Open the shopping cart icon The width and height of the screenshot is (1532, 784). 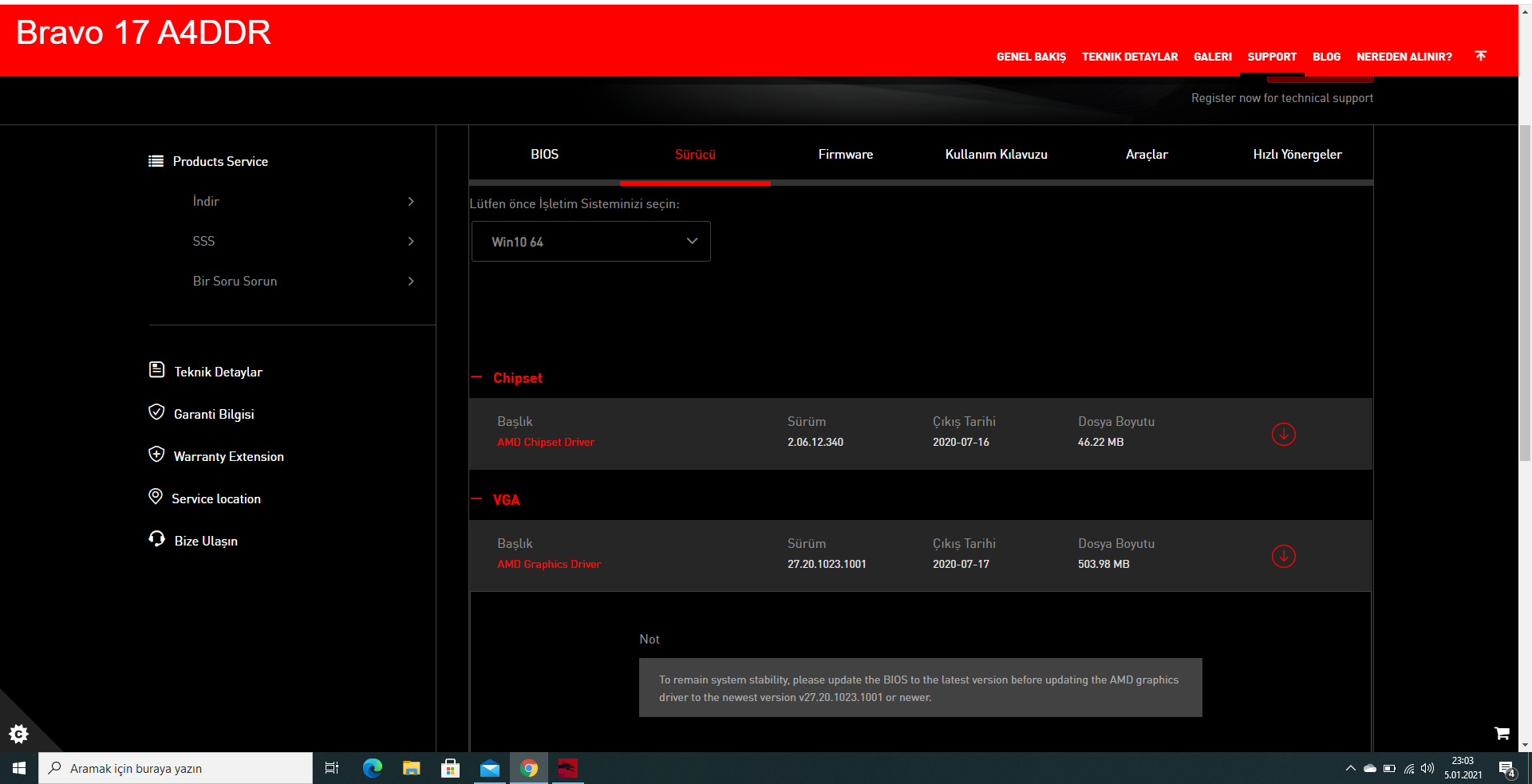(x=1502, y=733)
